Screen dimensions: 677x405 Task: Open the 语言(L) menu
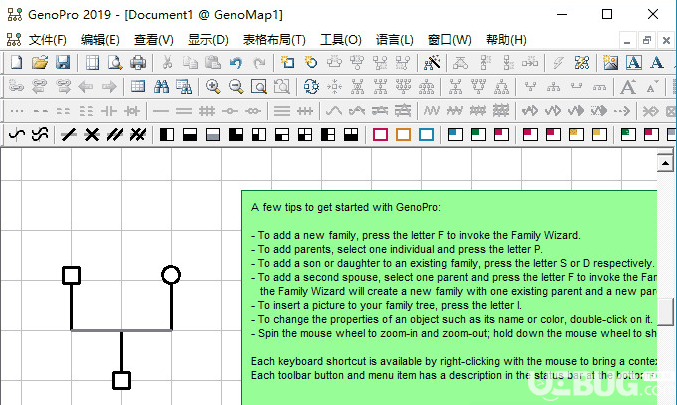pos(395,40)
